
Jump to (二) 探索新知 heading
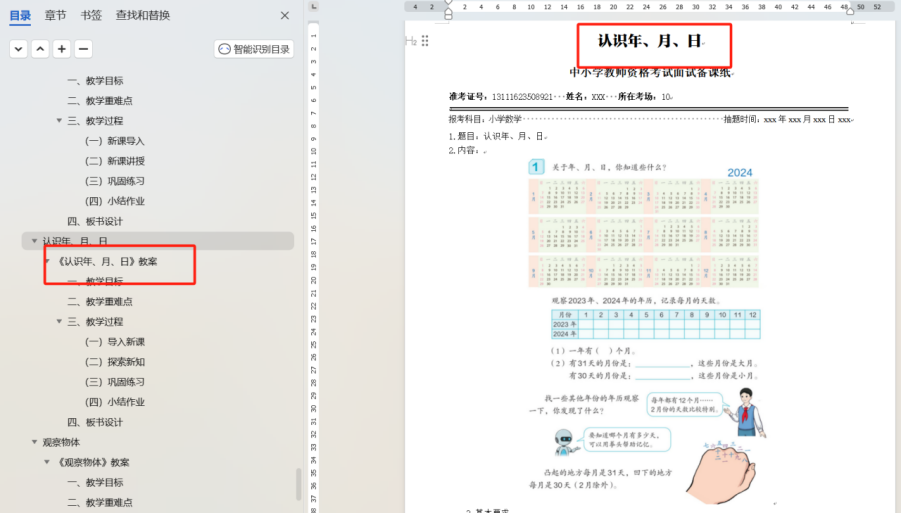click(x=114, y=362)
